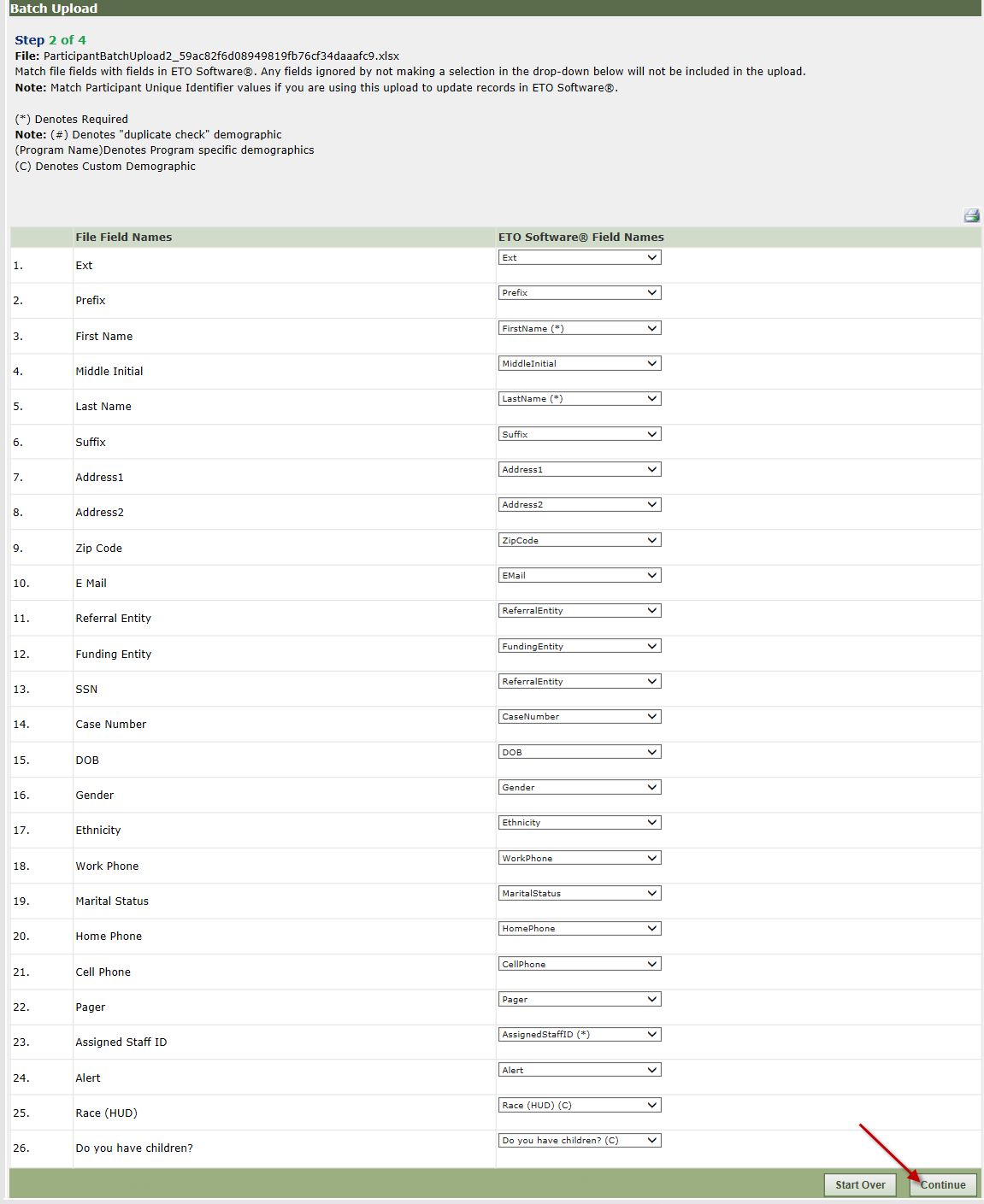Open the Address1 mapping dropdown

[x=580, y=469]
